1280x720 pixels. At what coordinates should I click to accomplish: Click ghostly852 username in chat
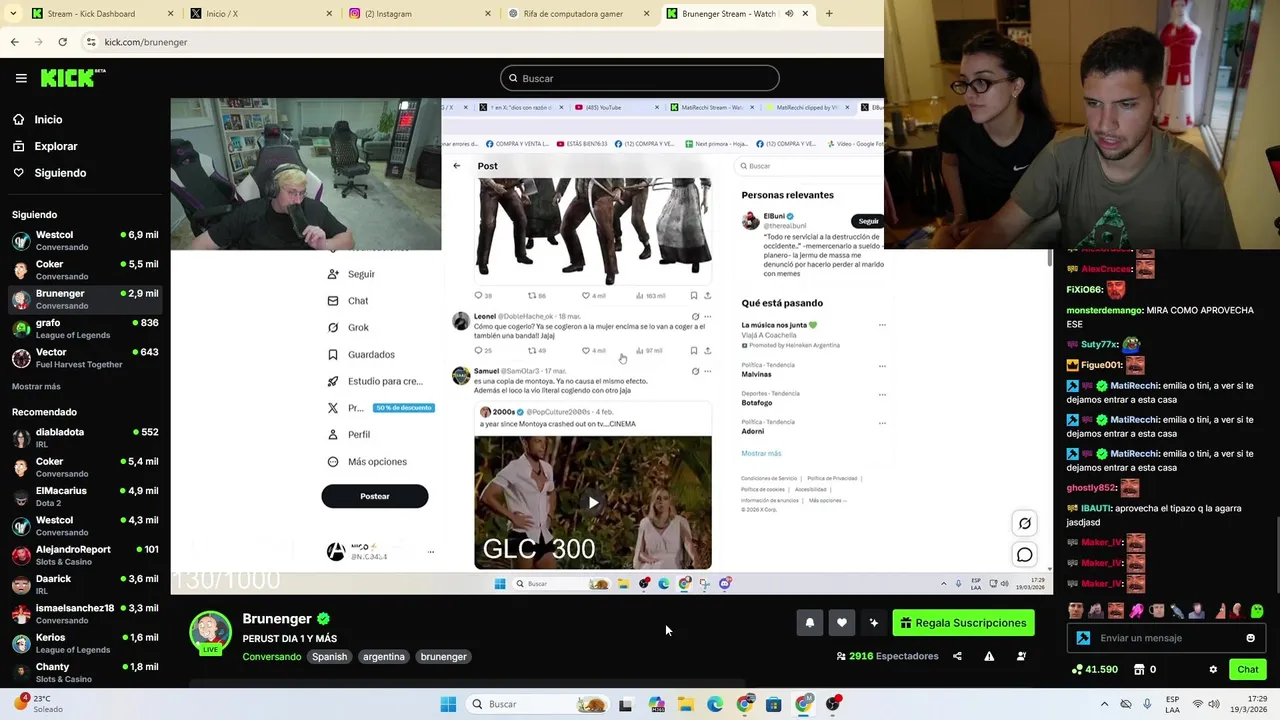tap(1091, 487)
